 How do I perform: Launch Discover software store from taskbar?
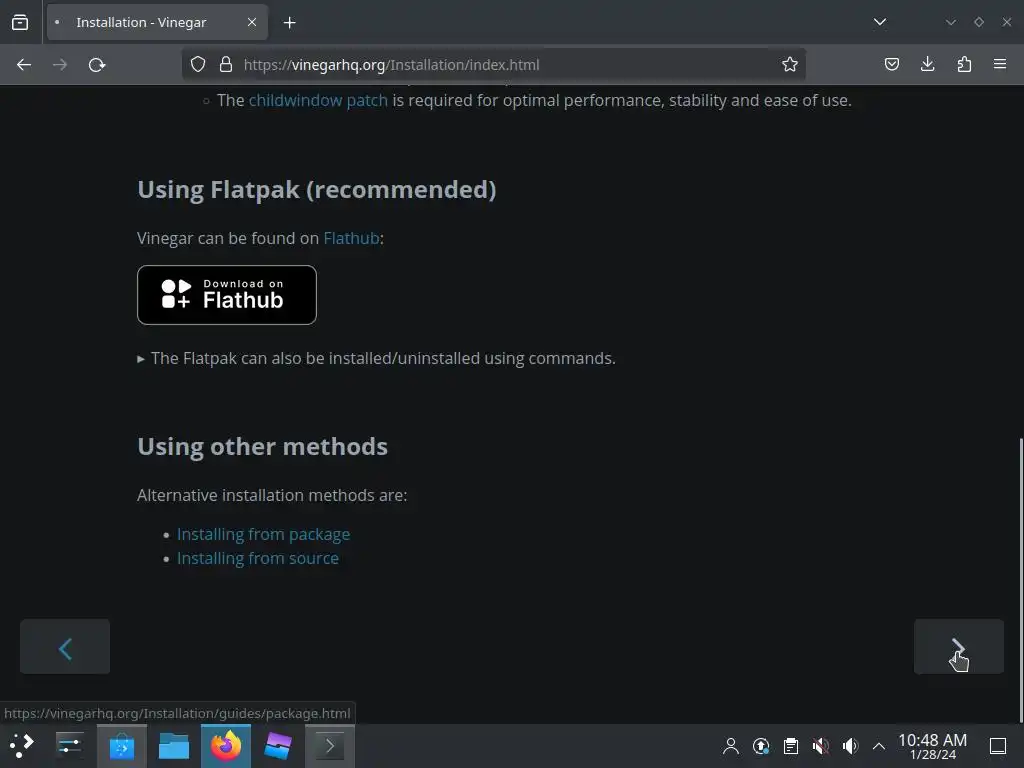tap(121, 746)
